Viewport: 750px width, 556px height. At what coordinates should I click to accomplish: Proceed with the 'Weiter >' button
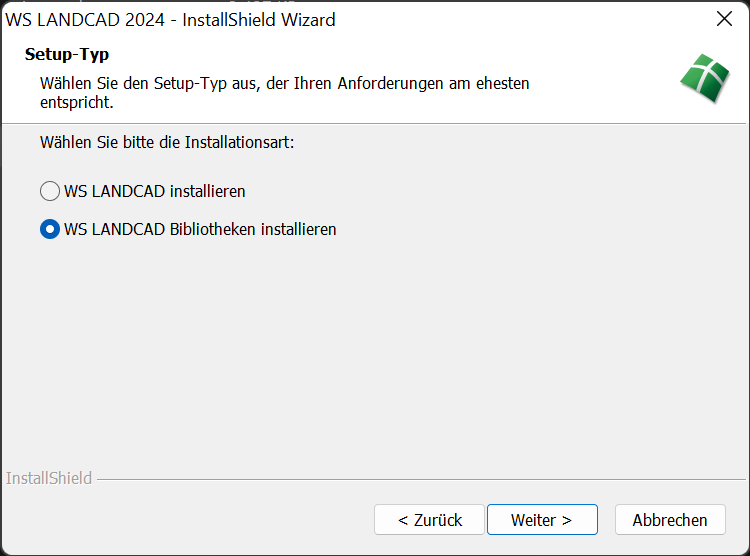click(542, 520)
